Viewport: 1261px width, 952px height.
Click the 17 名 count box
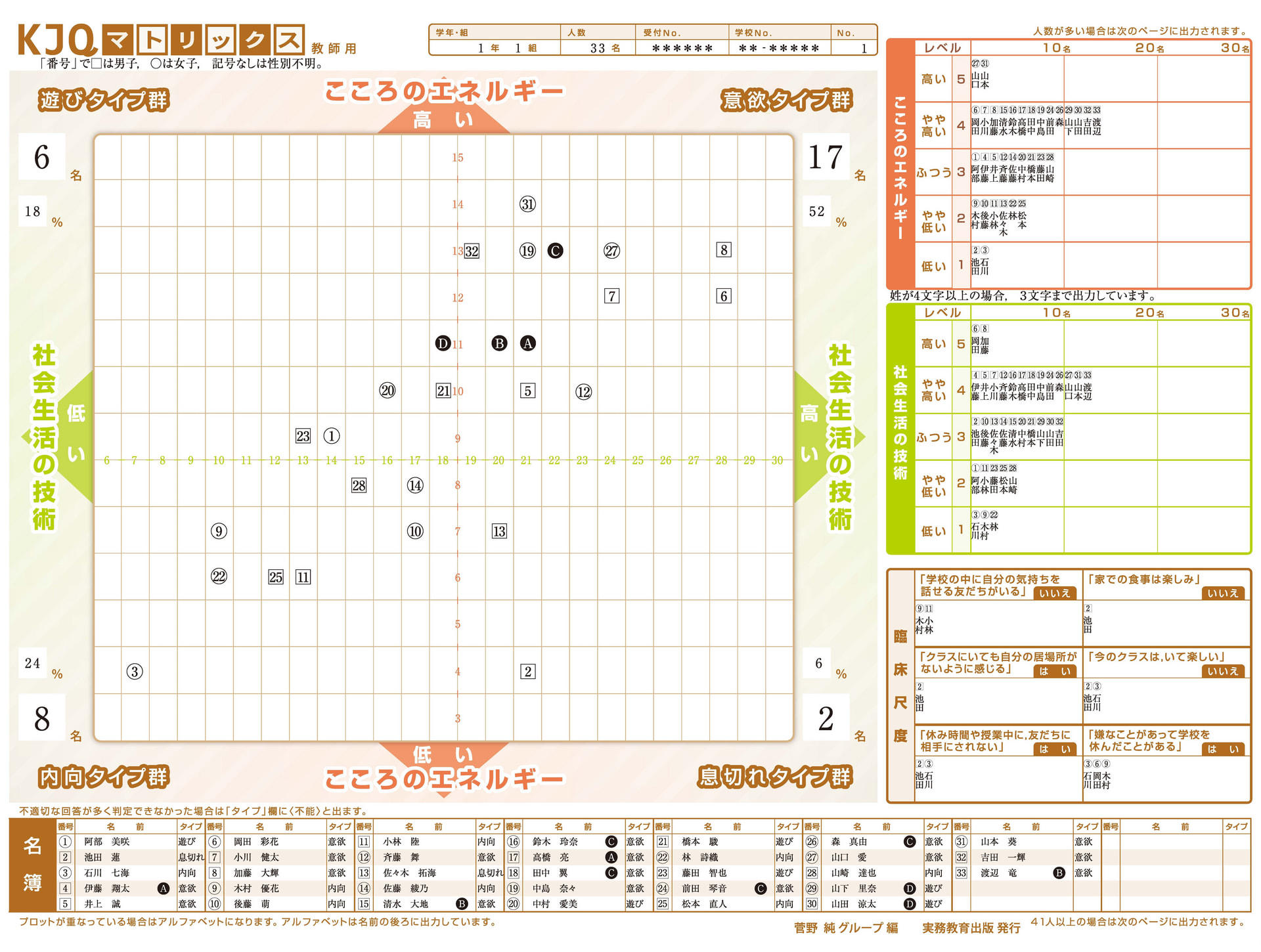[x=826, y=157]
